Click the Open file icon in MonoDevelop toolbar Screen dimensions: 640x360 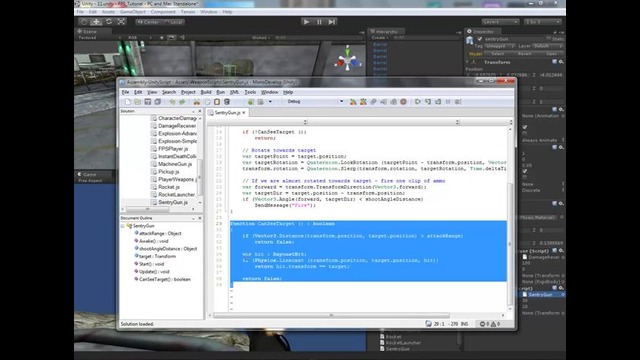tap(138, 102)
